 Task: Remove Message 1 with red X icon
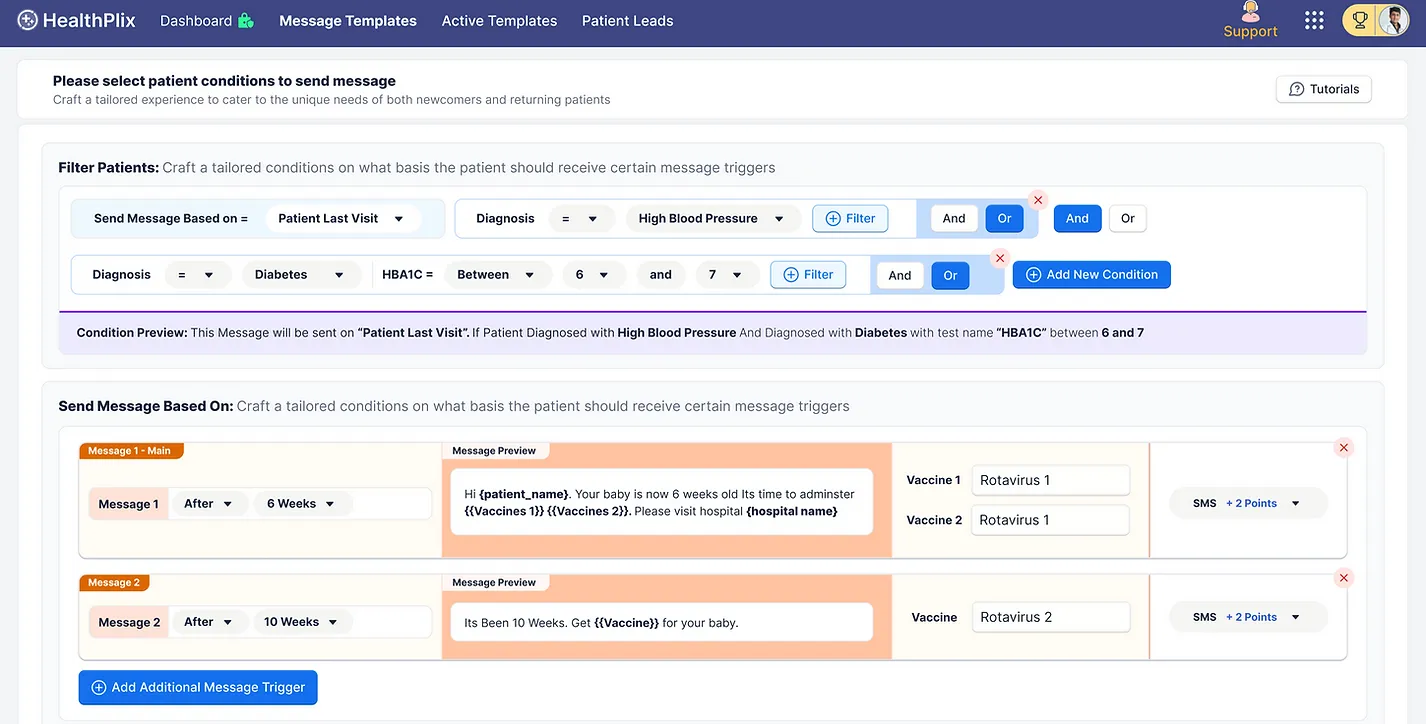point(1344,448)
